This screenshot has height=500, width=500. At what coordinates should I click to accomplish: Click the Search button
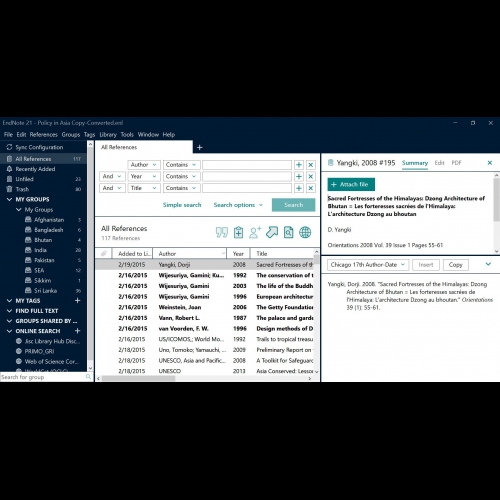293,205
